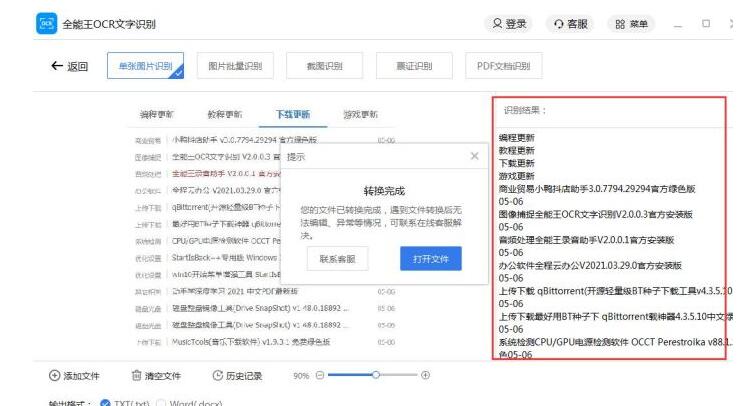Click the 全能王OCR app logo icon
The image size is (754, 406).
[46, 24]
